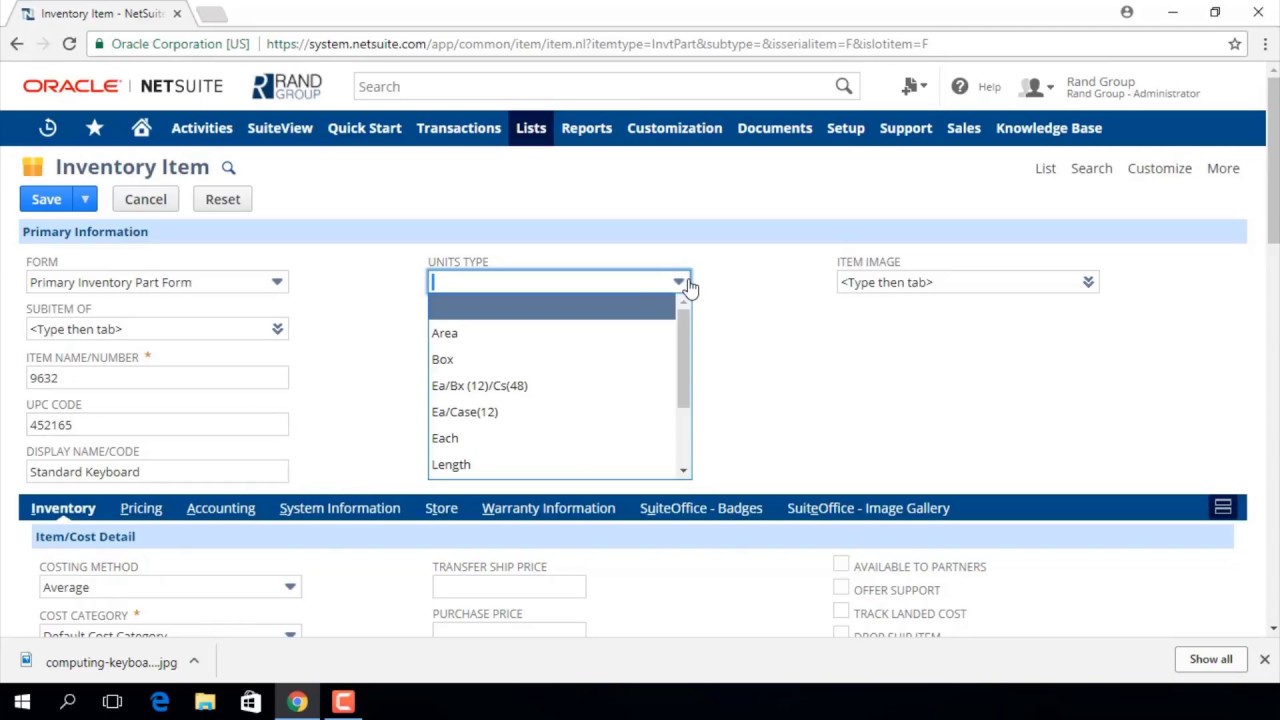Open Windows search on taskbar
The height and width of the screenshot is (720, 1280).
68,702
